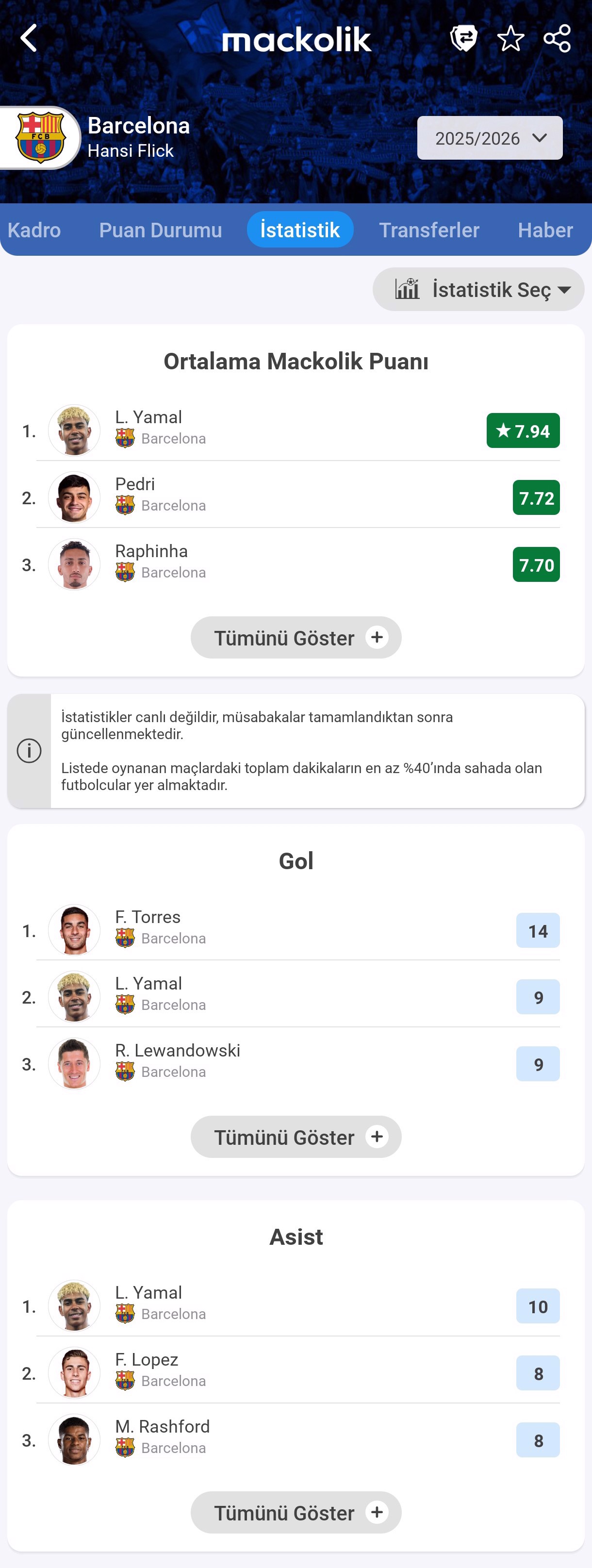This screenshot has width=592, height=1568.
Task: Open the Transferler tab
Action: 429,230
